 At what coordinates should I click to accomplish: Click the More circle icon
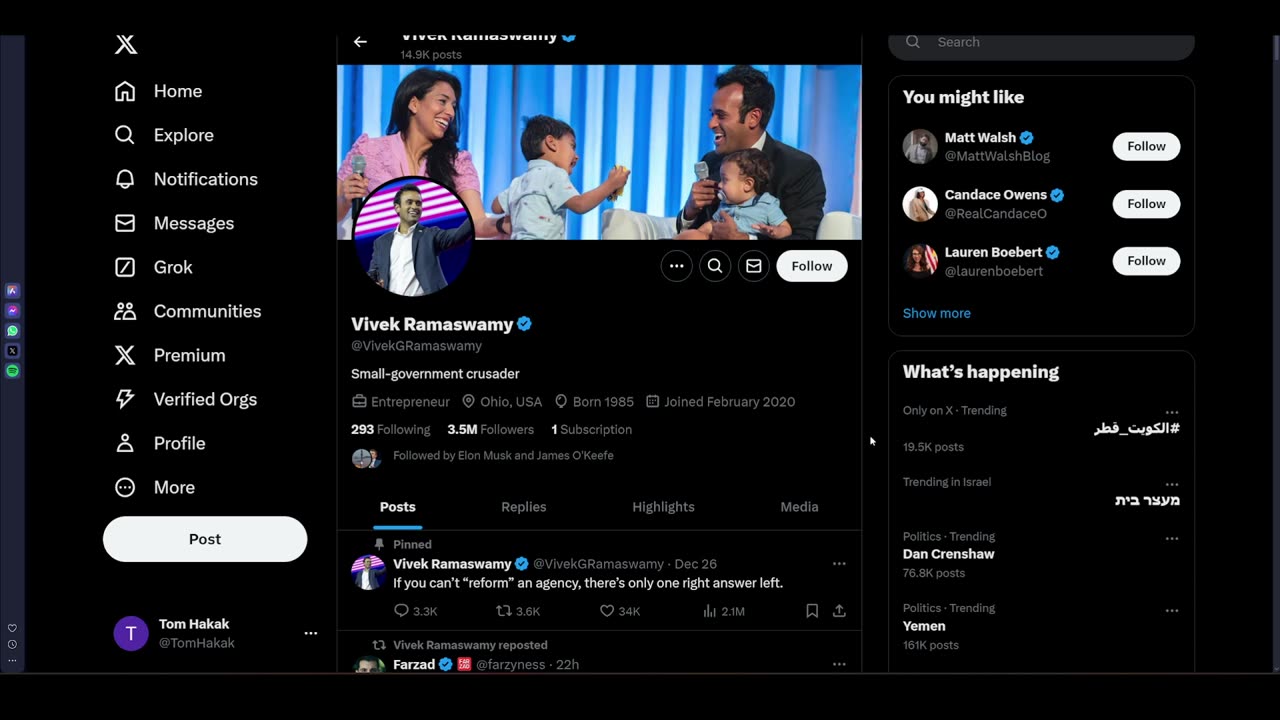coord(125,487)
